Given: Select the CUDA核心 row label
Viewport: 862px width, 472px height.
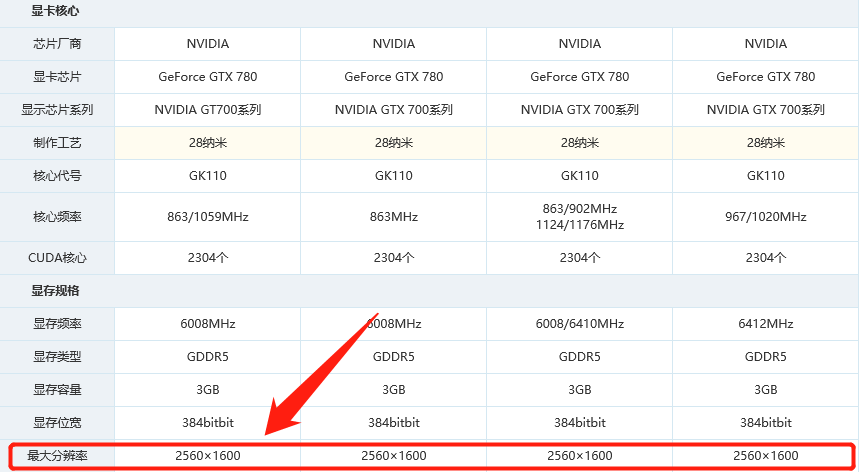Looking at the screenshot, I should [x=57, y=258].
